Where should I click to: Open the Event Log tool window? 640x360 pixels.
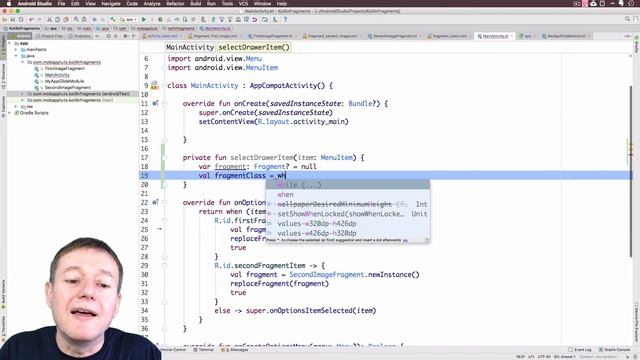click(580, 350)
